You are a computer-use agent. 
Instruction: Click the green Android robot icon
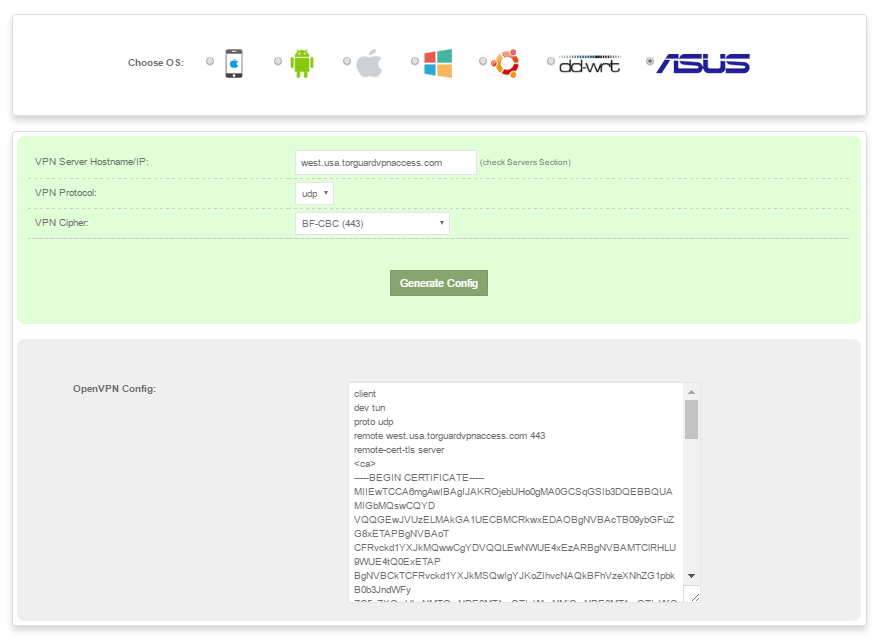point(301,63)
